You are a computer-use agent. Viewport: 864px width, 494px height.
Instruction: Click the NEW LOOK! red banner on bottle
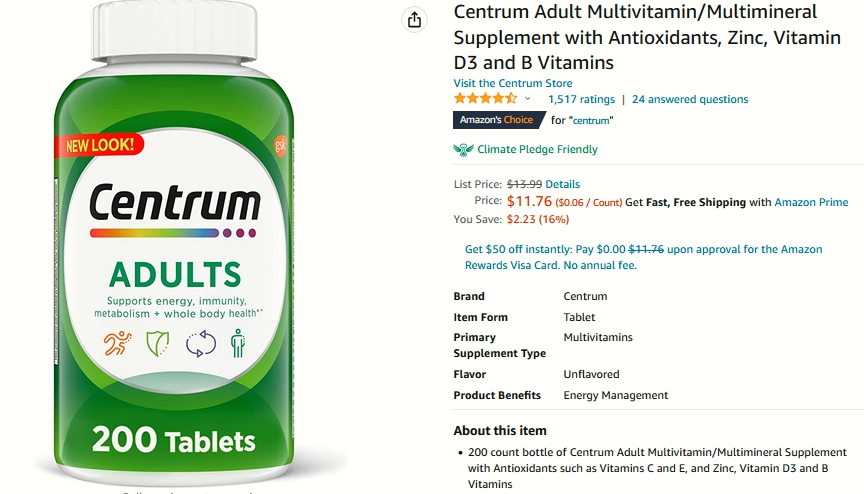click(99, 145)
